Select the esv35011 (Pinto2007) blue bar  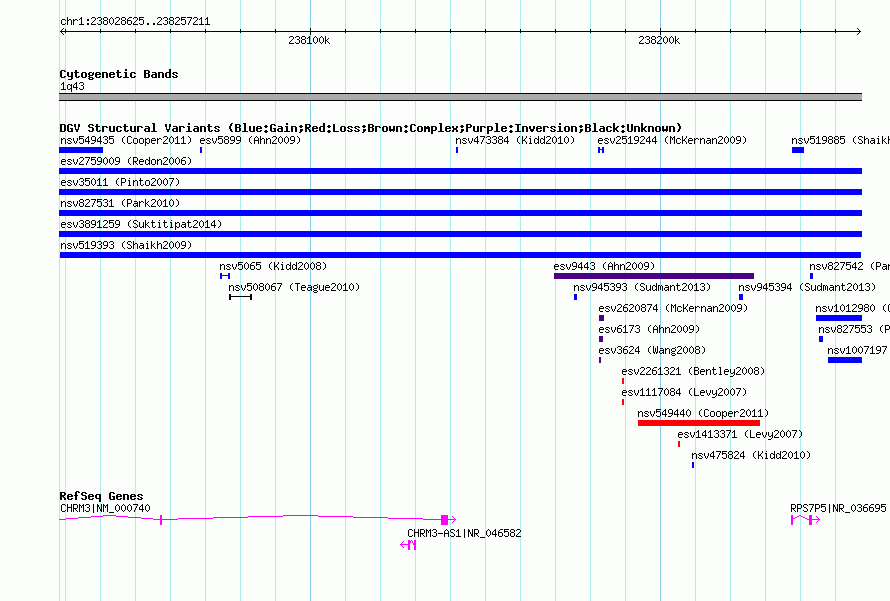click(460, 192)
